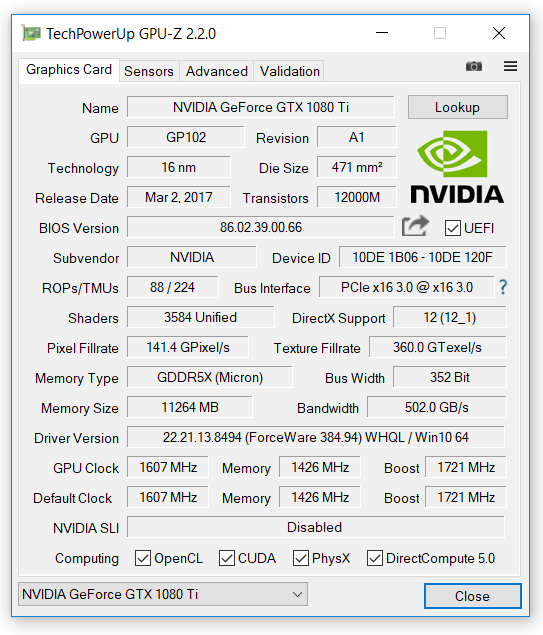Click the Bus Width field 352 Bit
Image resolution: width=543 pixels, height=635 pixels.
[449, 377]
